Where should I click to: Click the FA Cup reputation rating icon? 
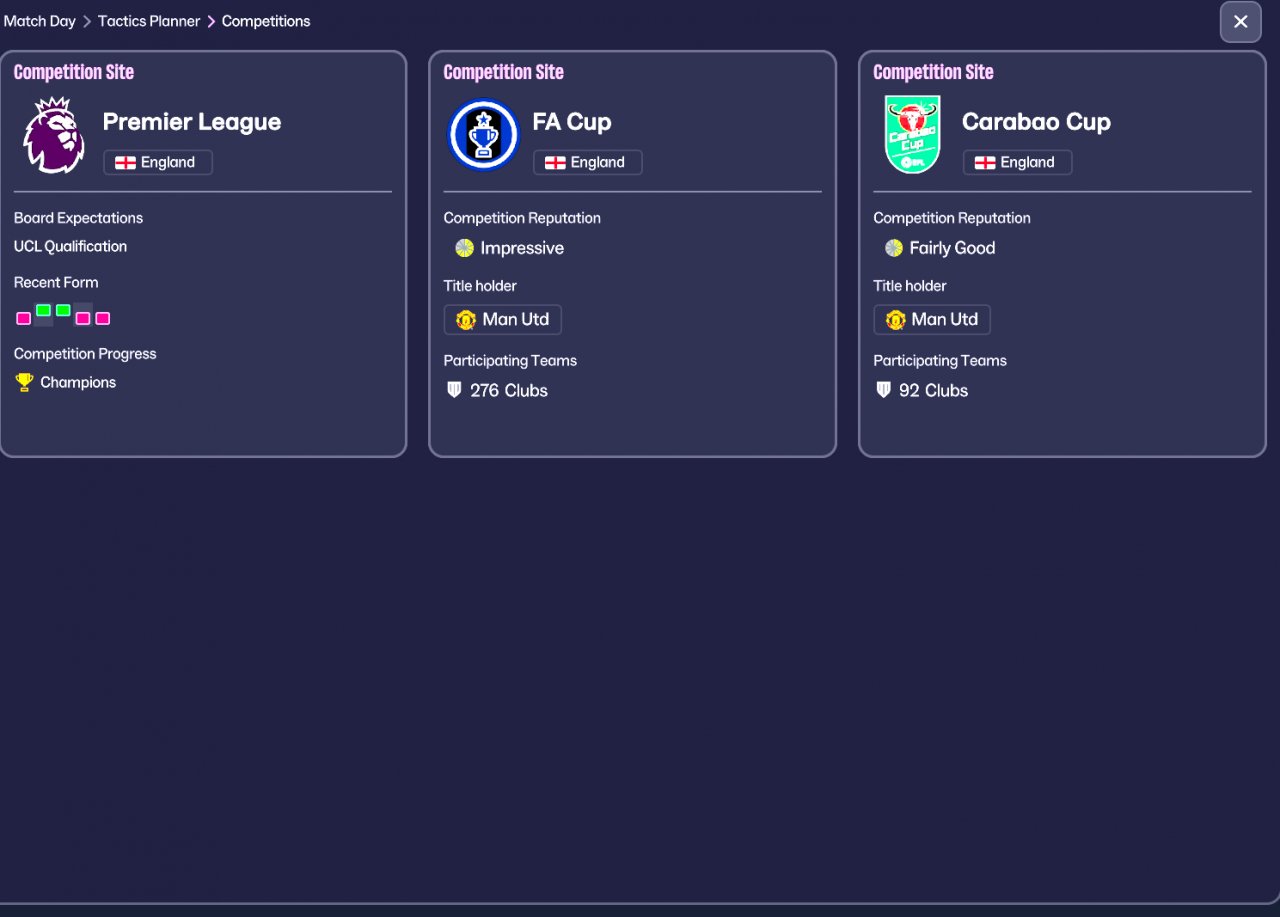tap(464, 248)
